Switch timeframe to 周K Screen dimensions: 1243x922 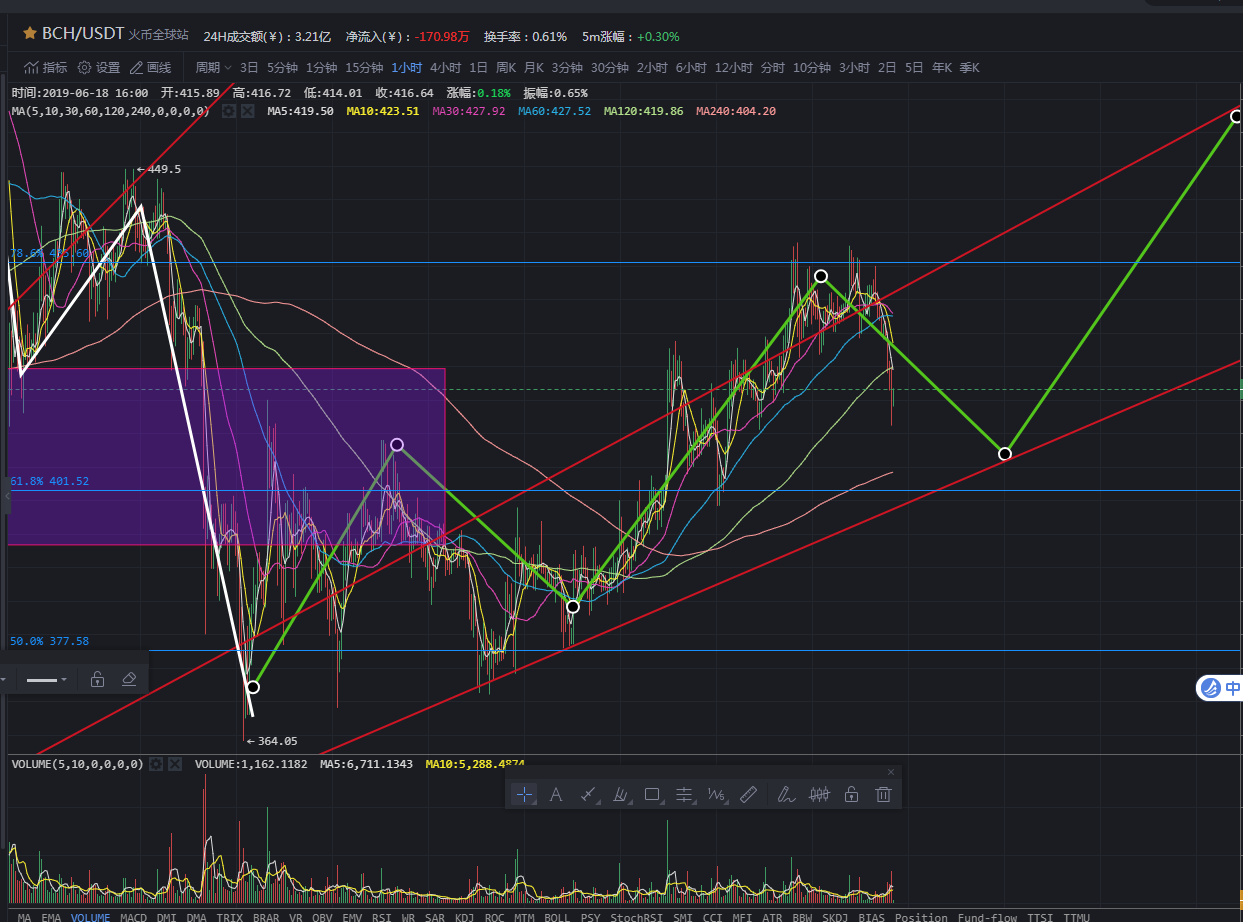coord(505,68)
